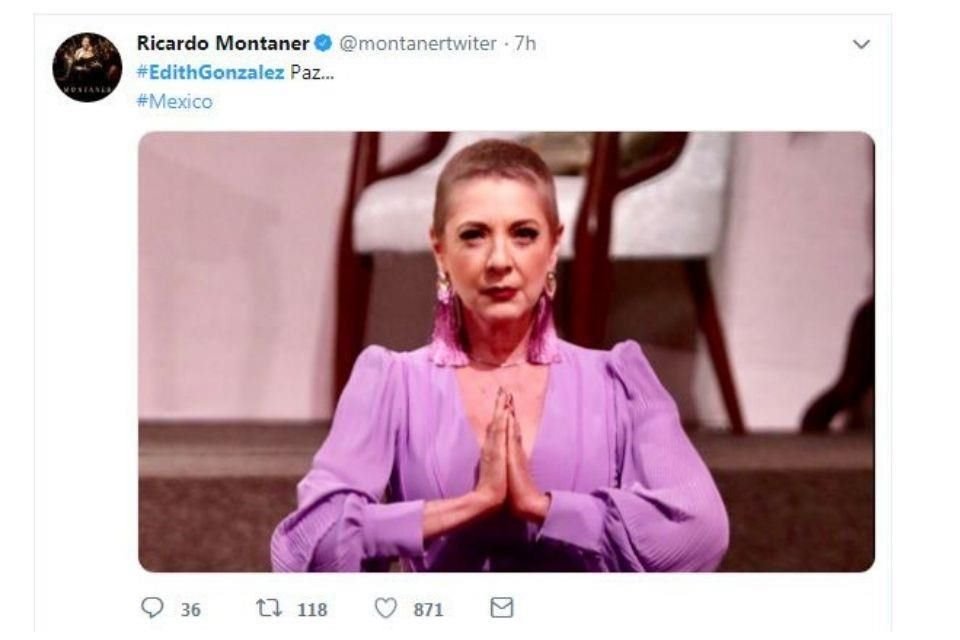This screenshot has width=960, height=640.
Task: Like the tweet with the heart icon
Action: click(x=386, y=608)
